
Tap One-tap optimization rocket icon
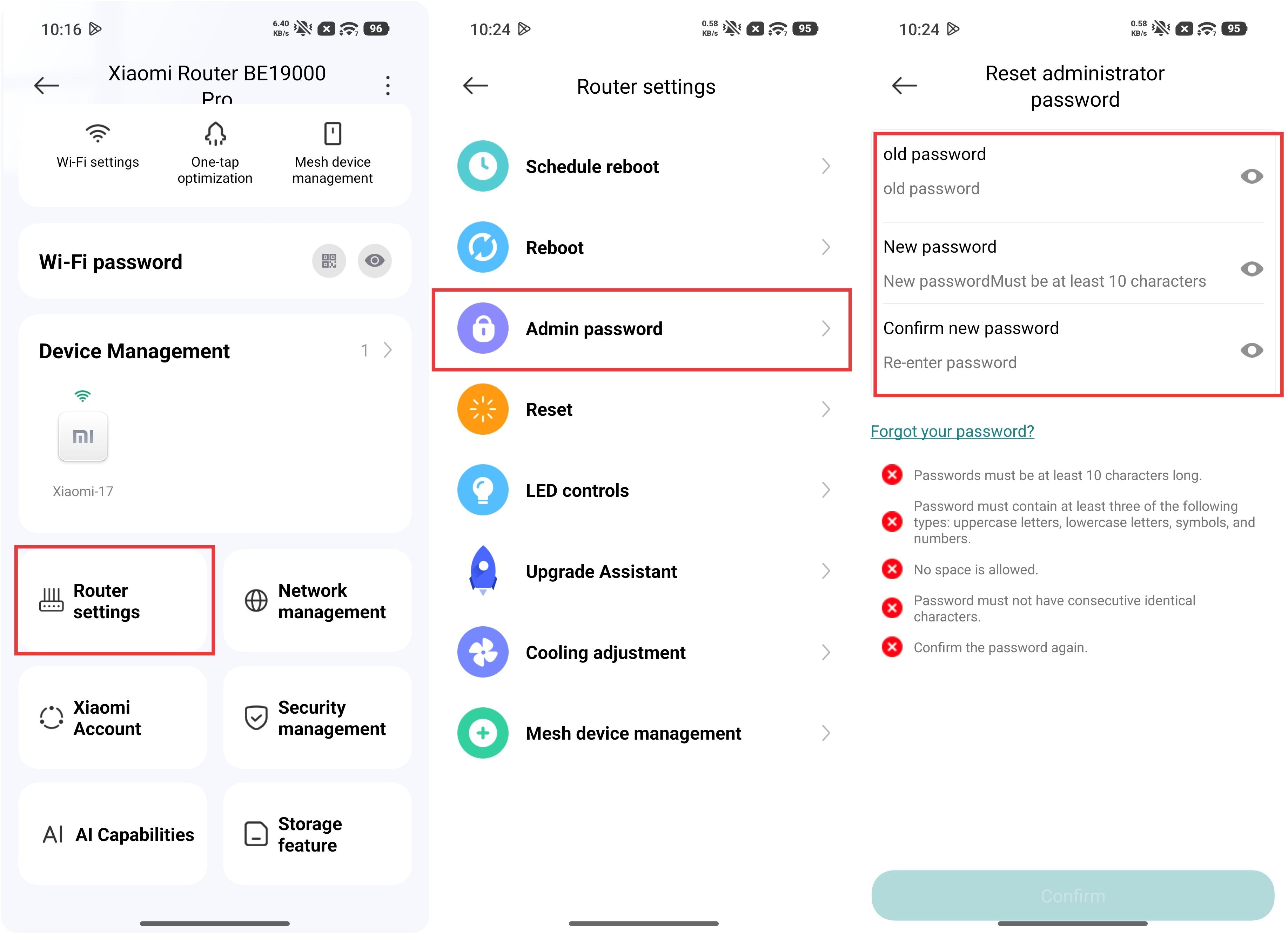[215, 134]
